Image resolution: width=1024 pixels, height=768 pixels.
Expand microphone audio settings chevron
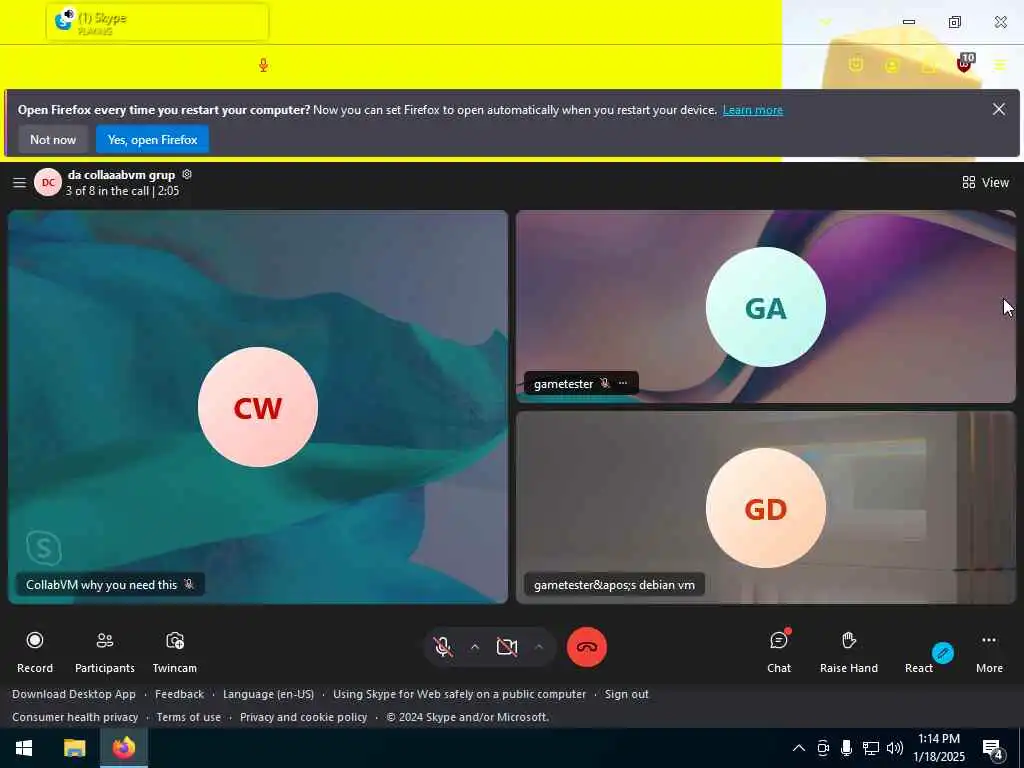coord(475,647)
